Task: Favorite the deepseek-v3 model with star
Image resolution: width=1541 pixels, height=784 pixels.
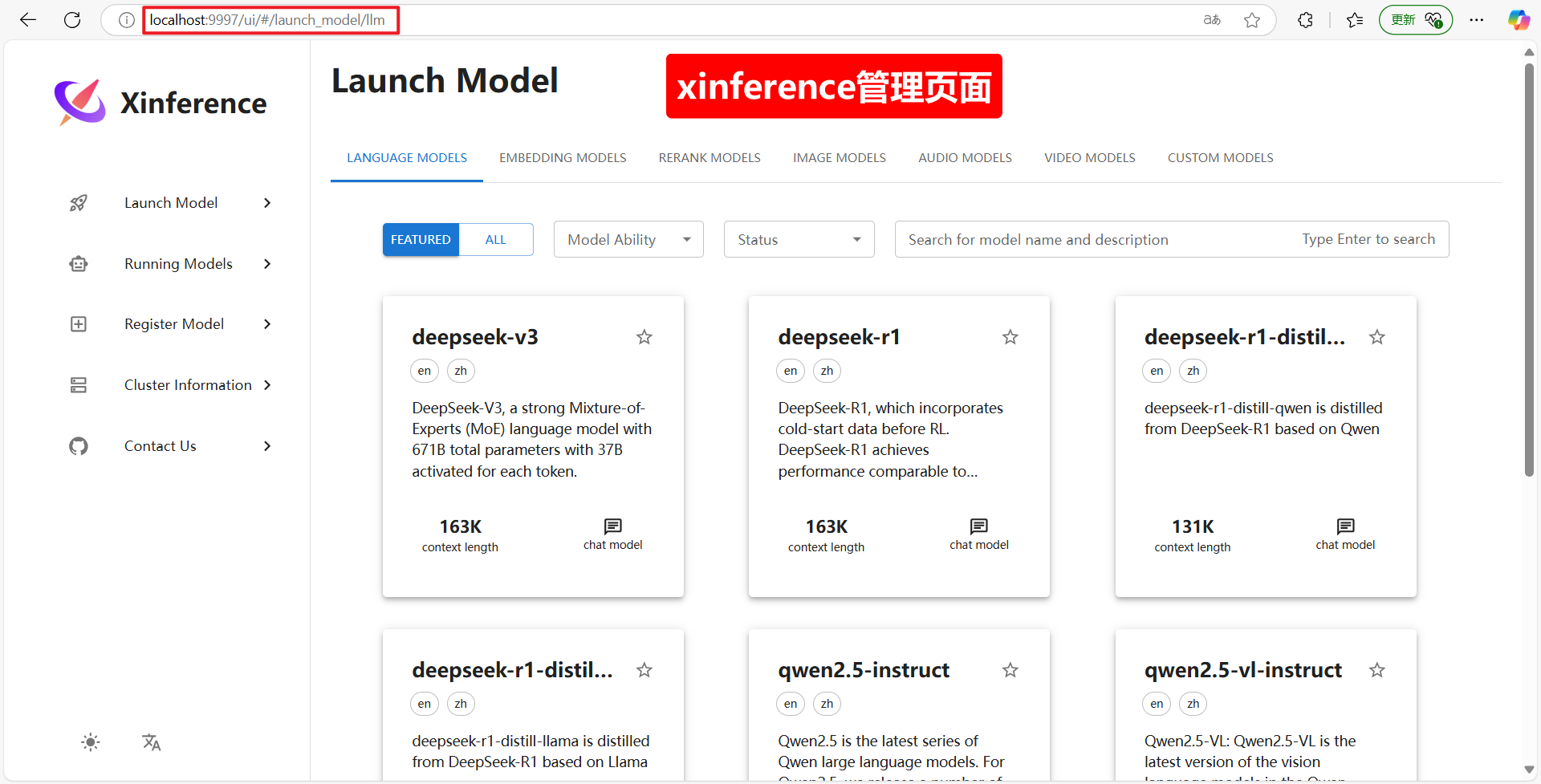Action: [644, 337]
